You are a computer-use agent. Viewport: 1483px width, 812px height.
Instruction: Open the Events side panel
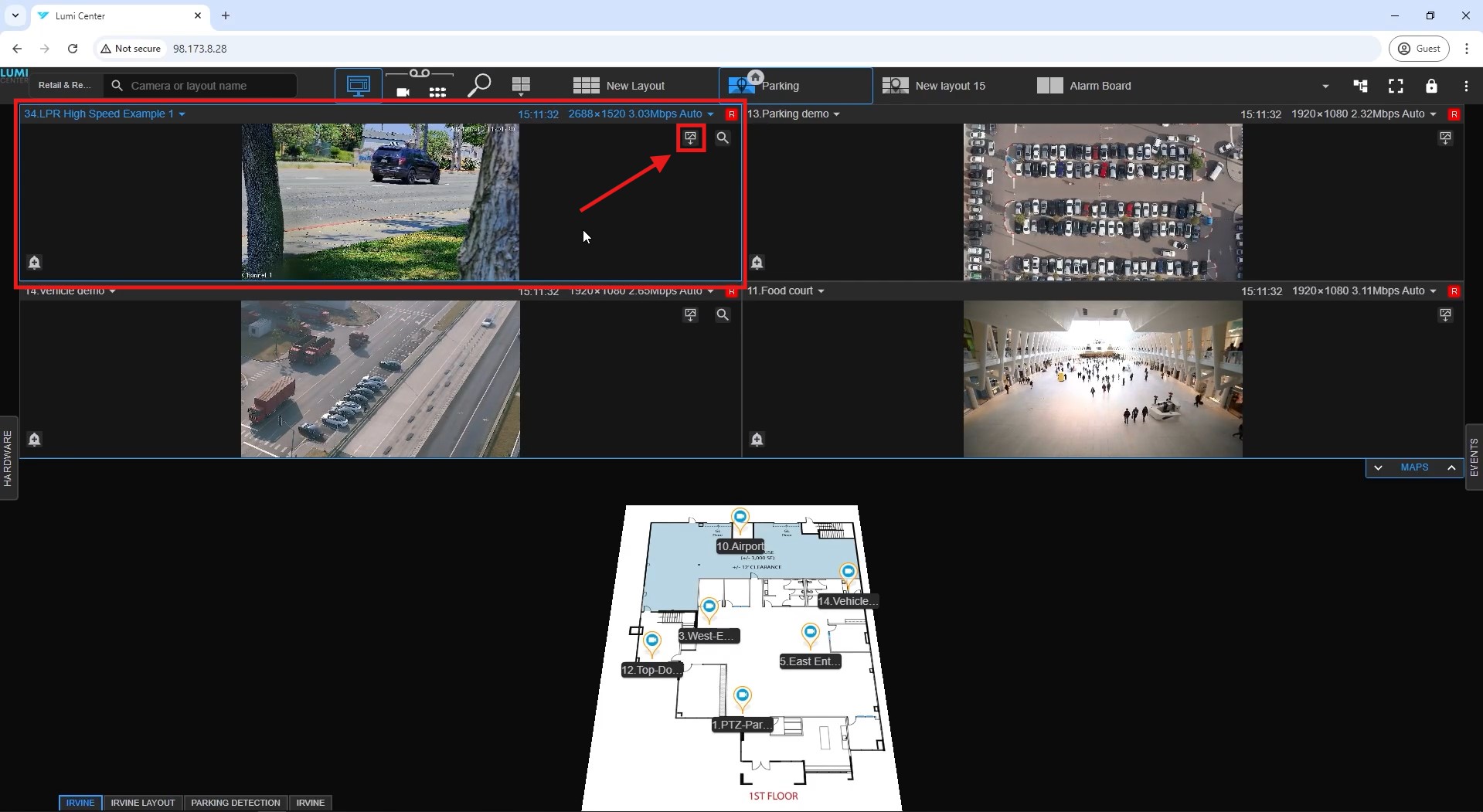[x=1474, y=457]
